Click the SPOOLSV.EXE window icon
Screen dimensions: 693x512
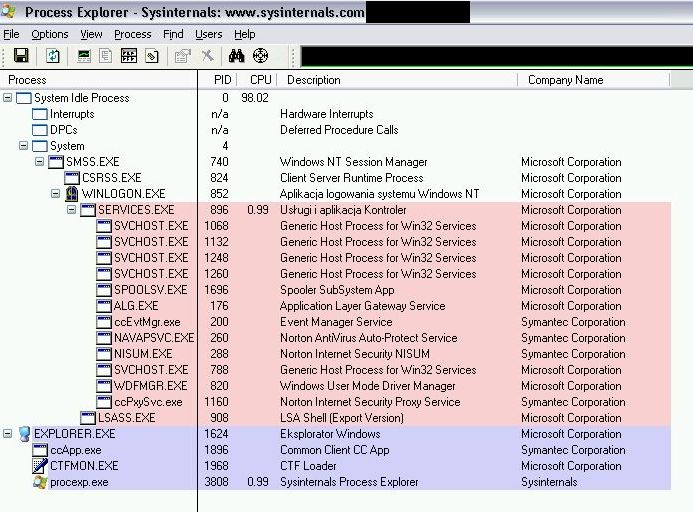[104, 290]
